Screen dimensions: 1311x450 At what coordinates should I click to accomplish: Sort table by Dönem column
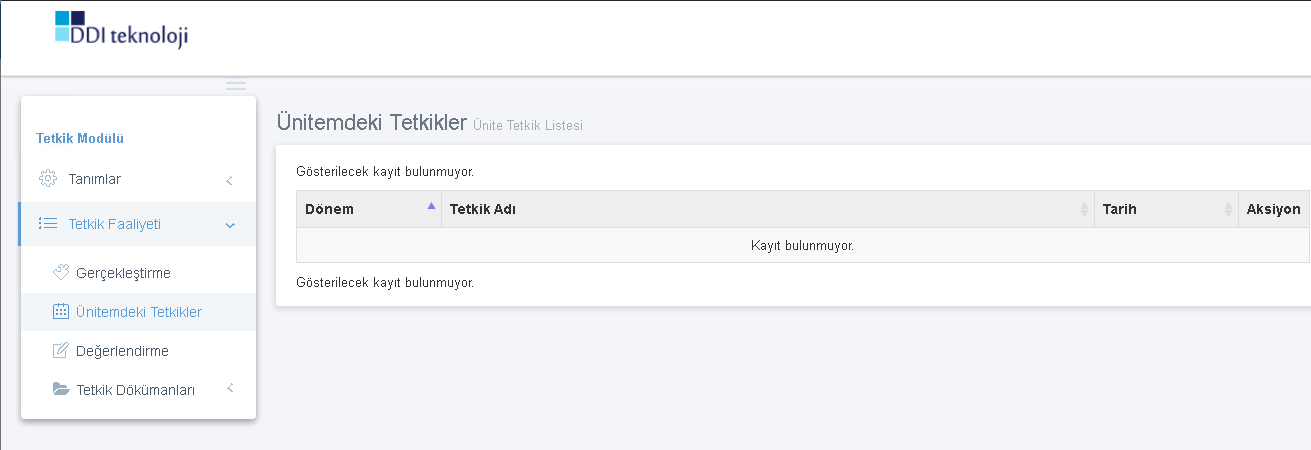point(369,209)
